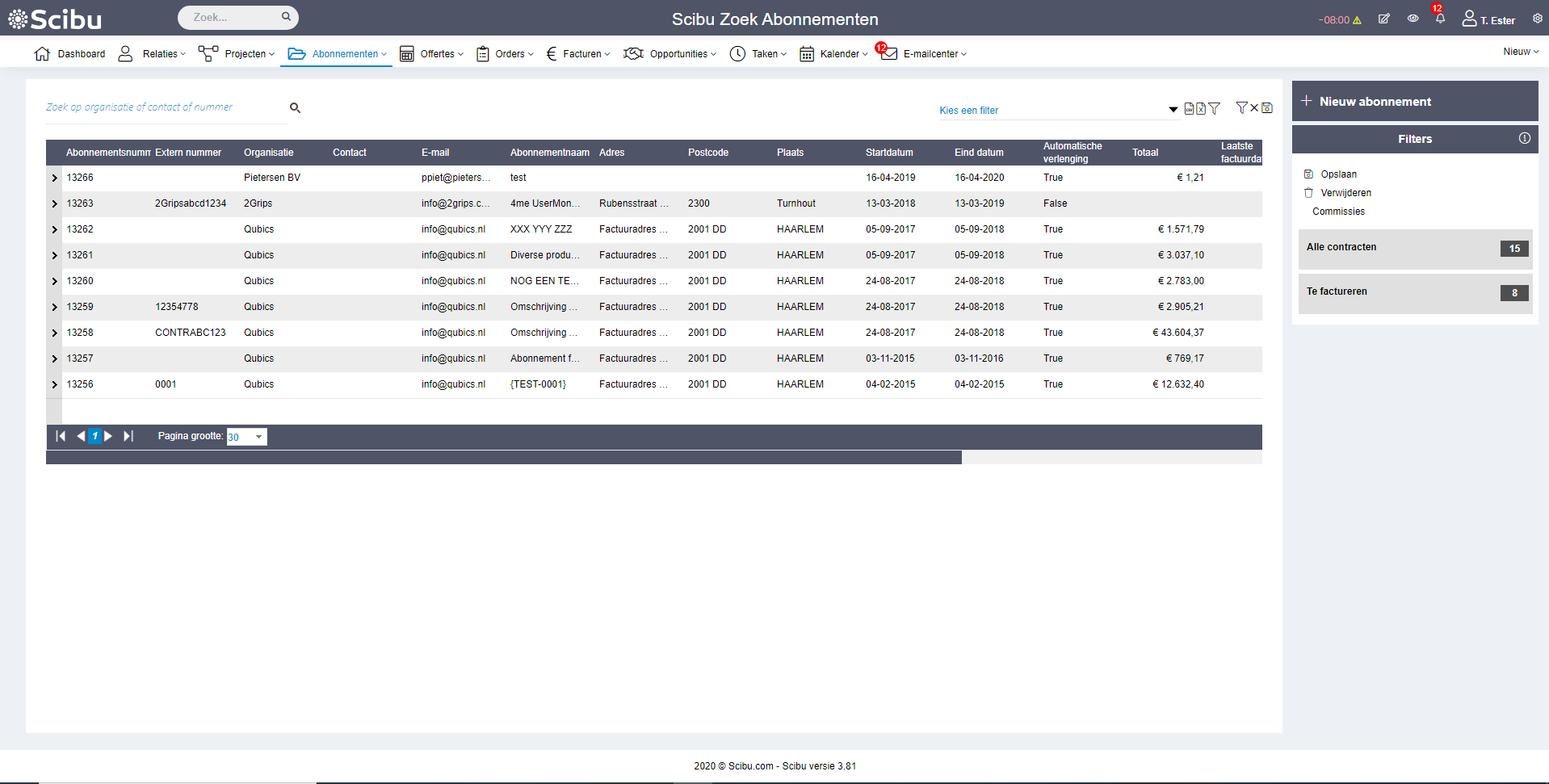Image resolution: width=1549 pixels, height=784 pixels.
Task: Export the list to CSV
Action: point(1189,108)
